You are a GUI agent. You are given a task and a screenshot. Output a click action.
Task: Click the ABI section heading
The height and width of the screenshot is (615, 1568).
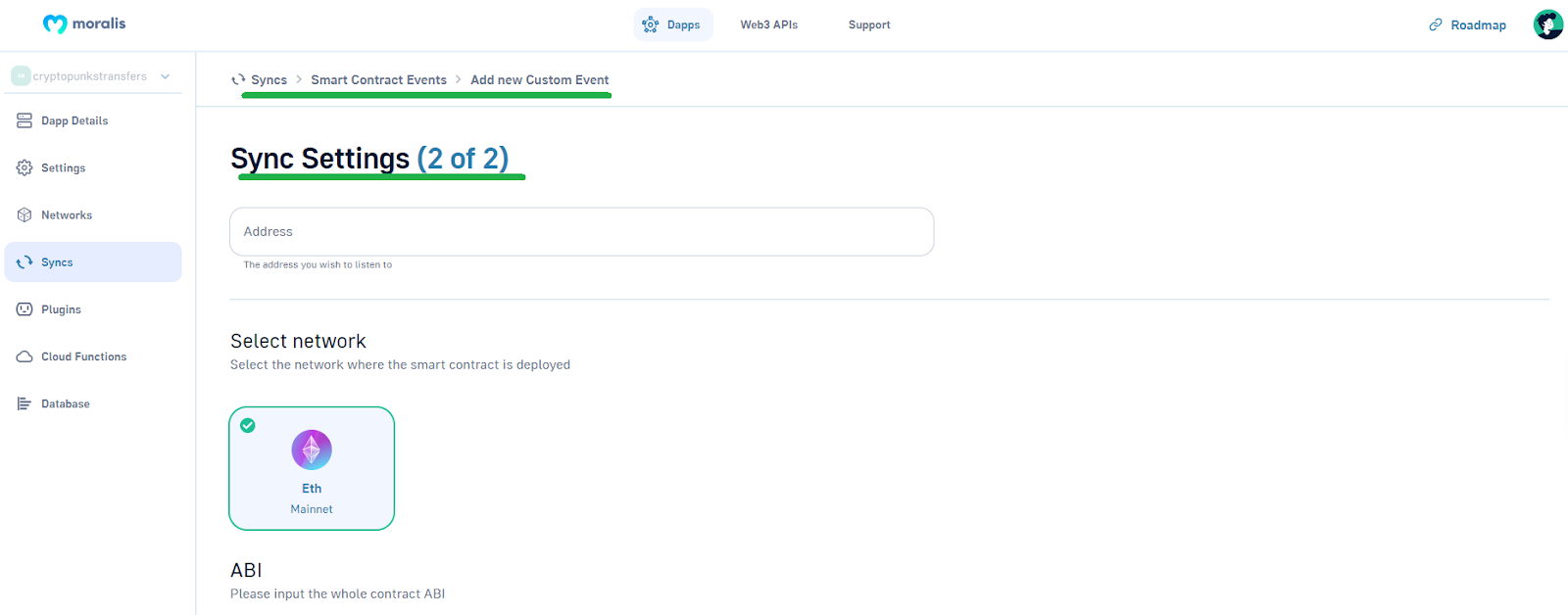(x=246, y=570)
